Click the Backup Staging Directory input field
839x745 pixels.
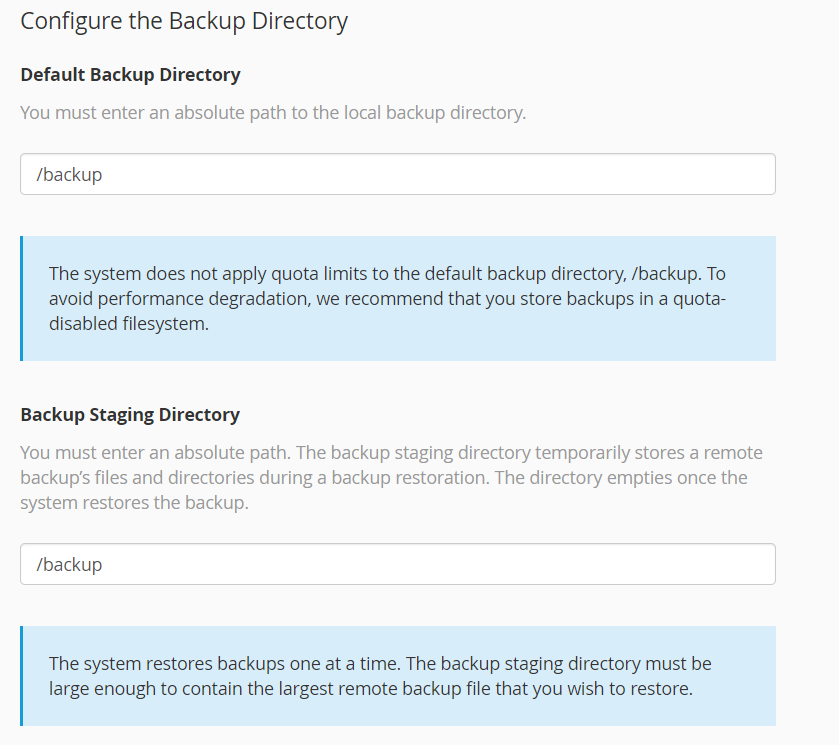(398, 564)
